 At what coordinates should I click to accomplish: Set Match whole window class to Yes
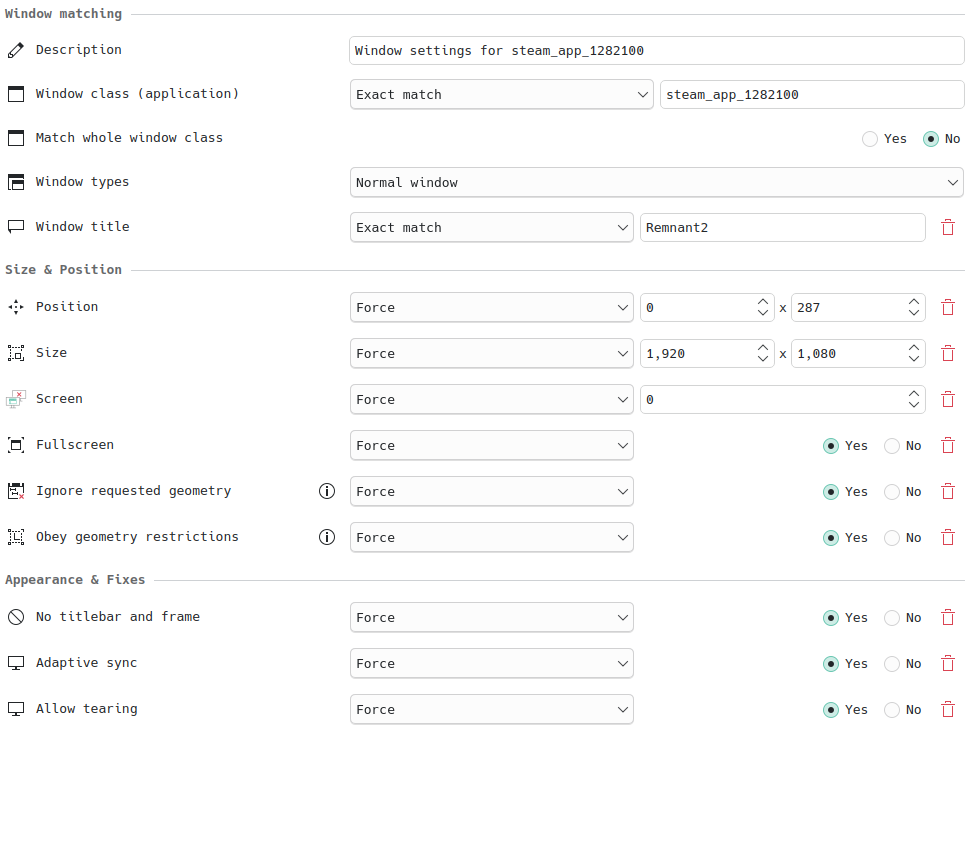coord(870,139)
